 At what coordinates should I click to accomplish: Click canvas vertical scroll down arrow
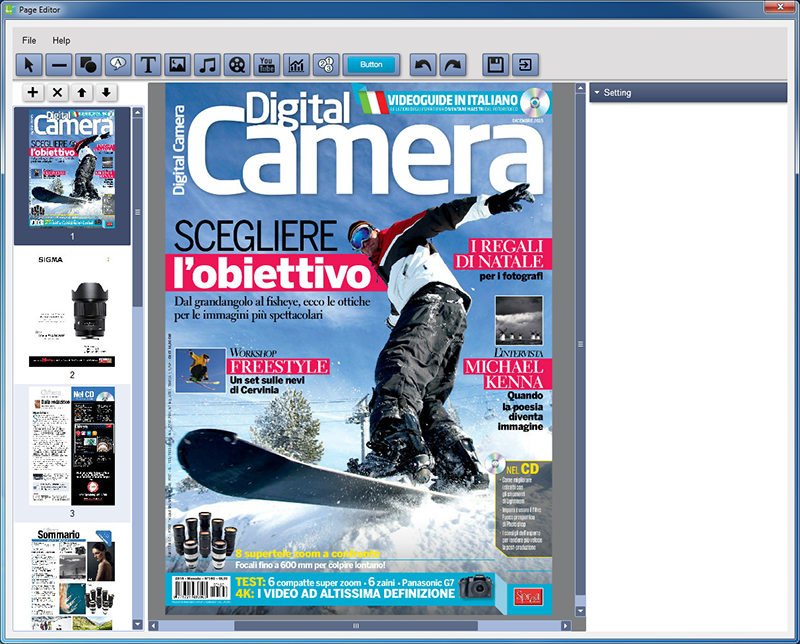580,611
